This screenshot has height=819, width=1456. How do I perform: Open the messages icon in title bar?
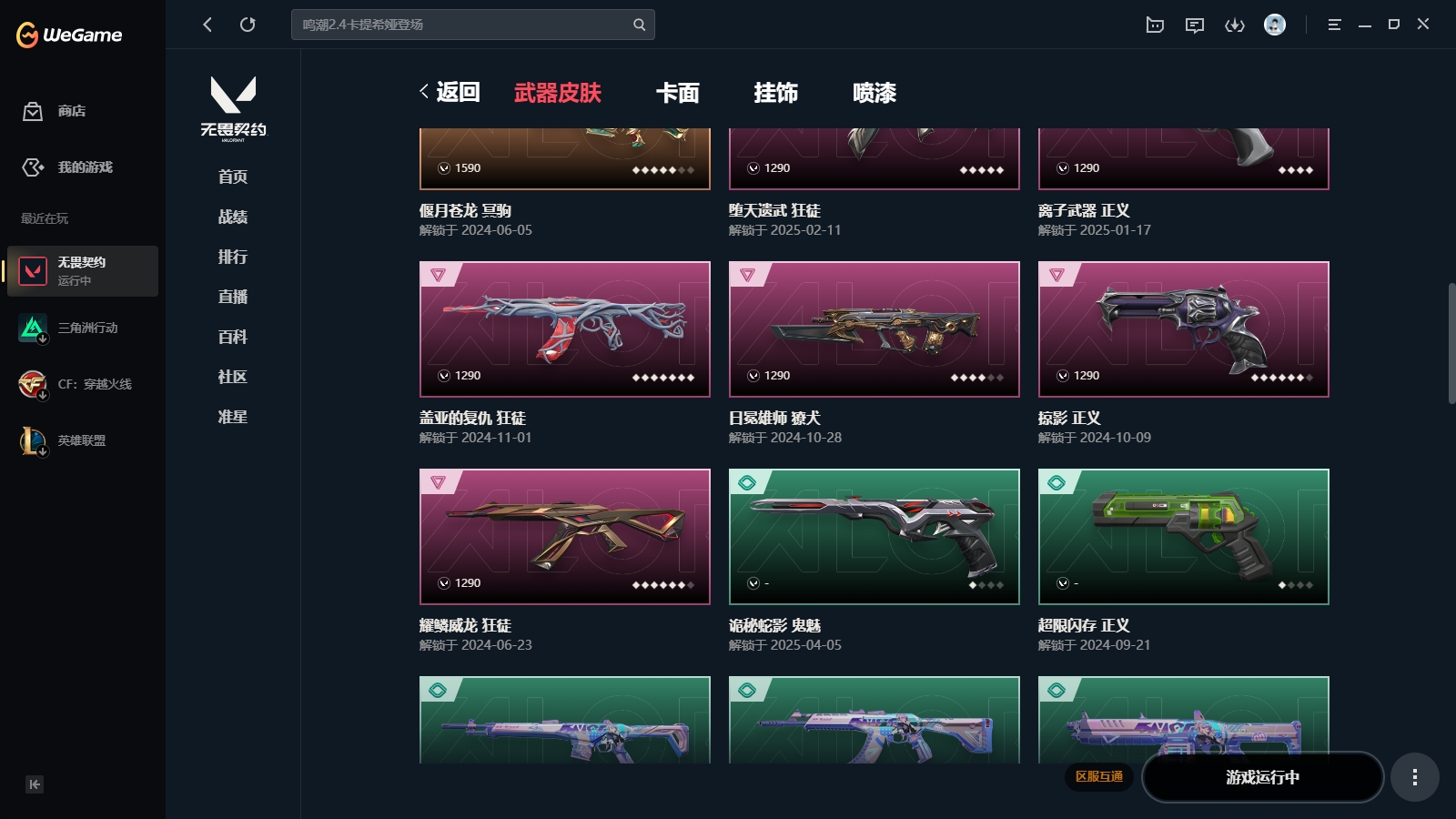[1195, 25]
